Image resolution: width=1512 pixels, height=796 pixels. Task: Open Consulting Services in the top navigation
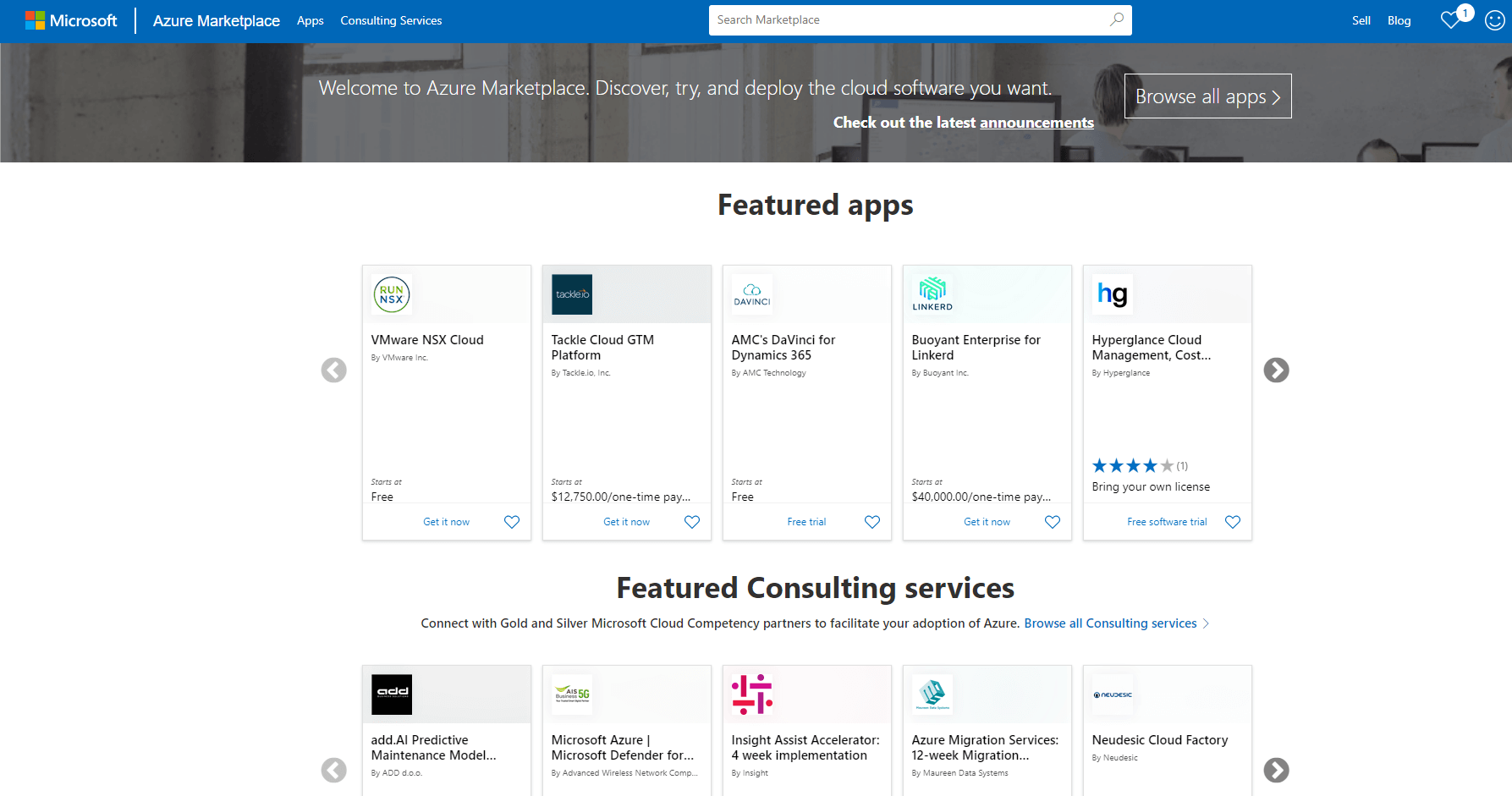pyautogui.click(x=391, y=20)
